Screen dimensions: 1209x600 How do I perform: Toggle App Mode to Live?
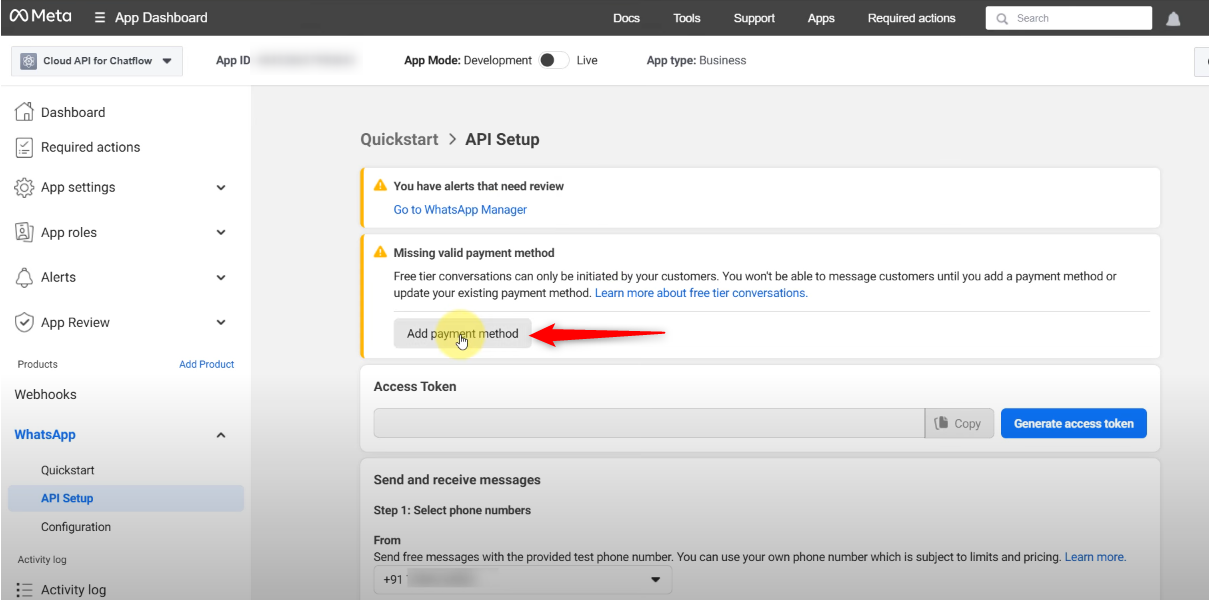(553, 60)
